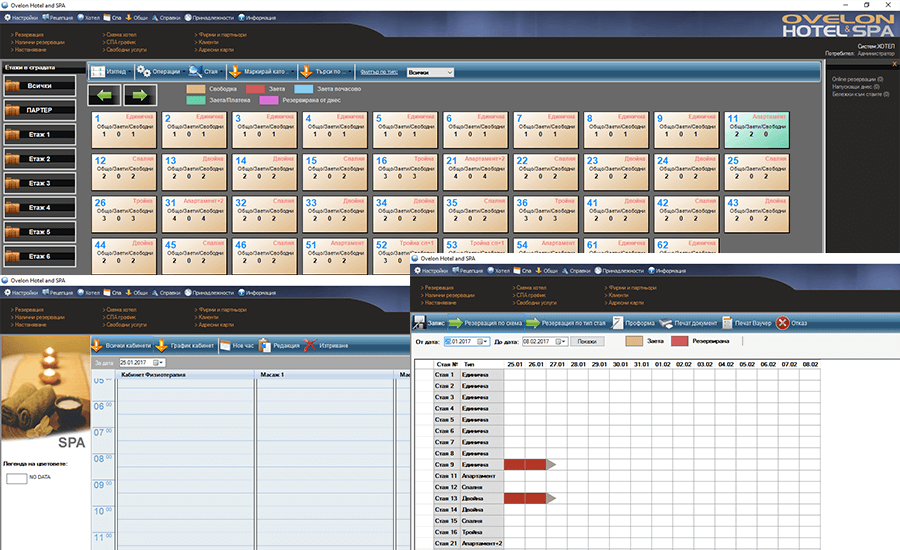
Task: Click Отказ red cancel icon
Action: tap(782, 323)
